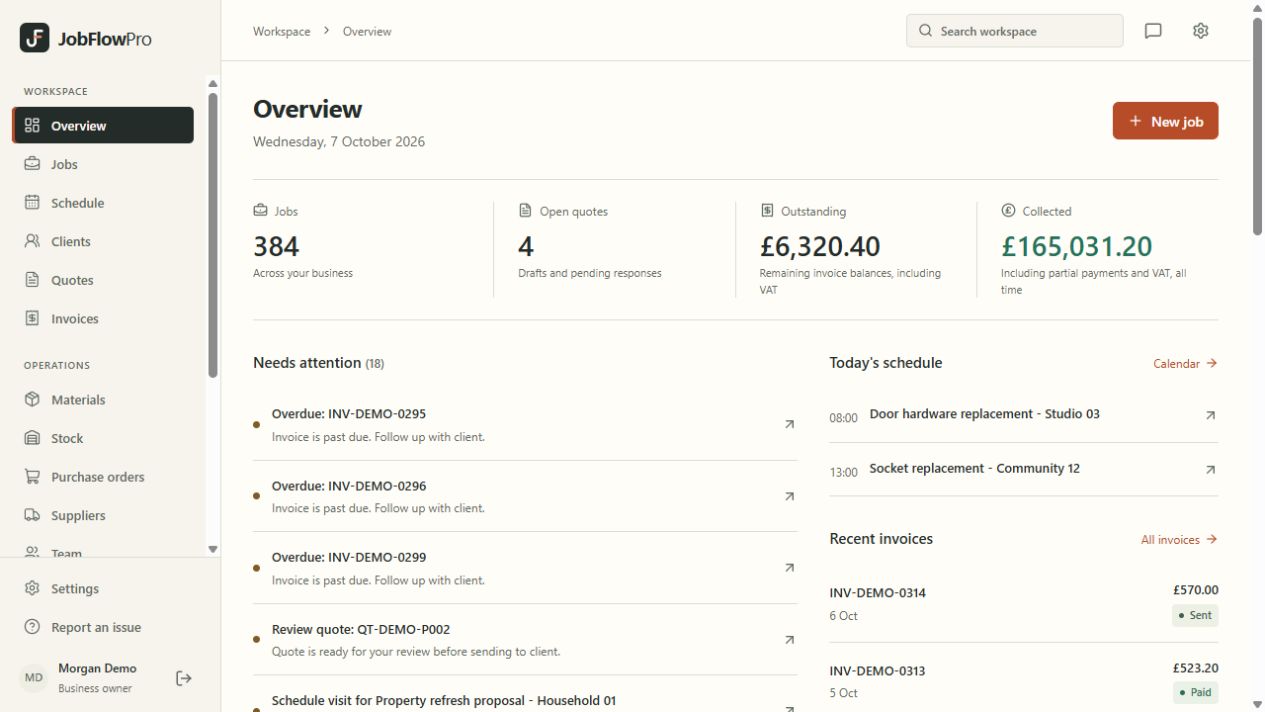This screenshot has width=1265, height=712.
Task: Click the Search workspace field
Action: [1015, 31]
